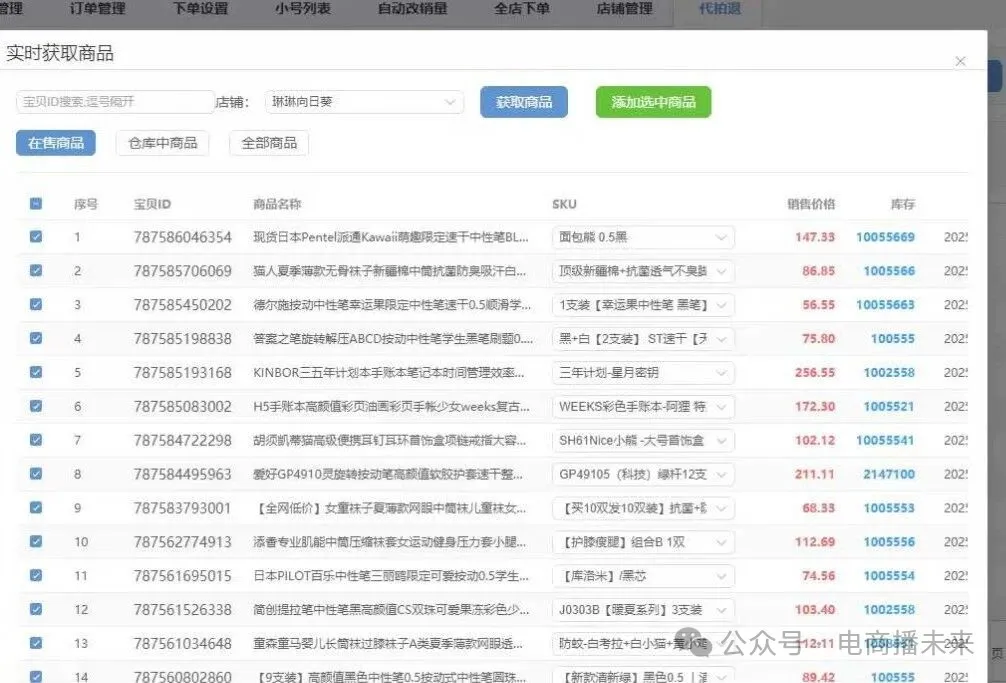Select the 仓库中商品 filter
This screenshot has width=1006, height=683.
(162, 143)
